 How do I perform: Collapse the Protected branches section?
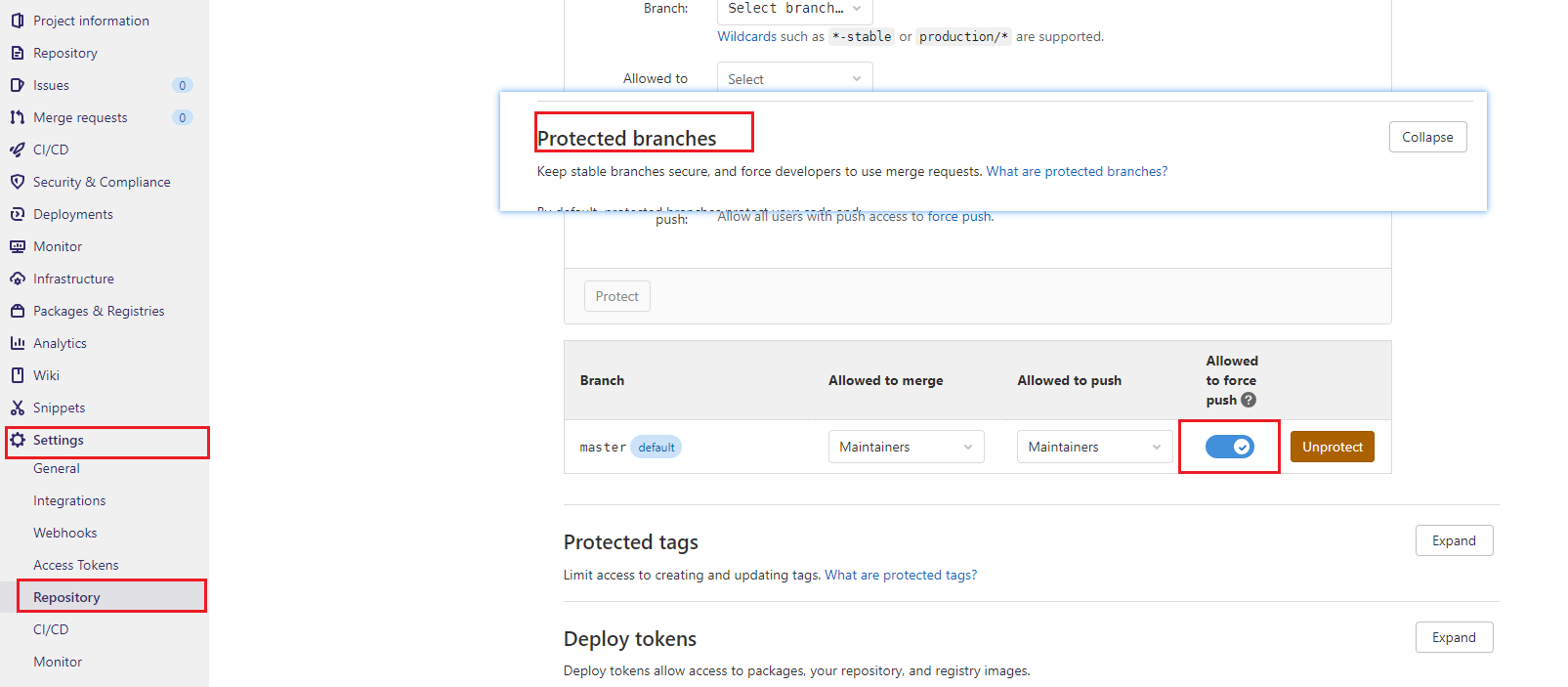[x=1427, y=137]
